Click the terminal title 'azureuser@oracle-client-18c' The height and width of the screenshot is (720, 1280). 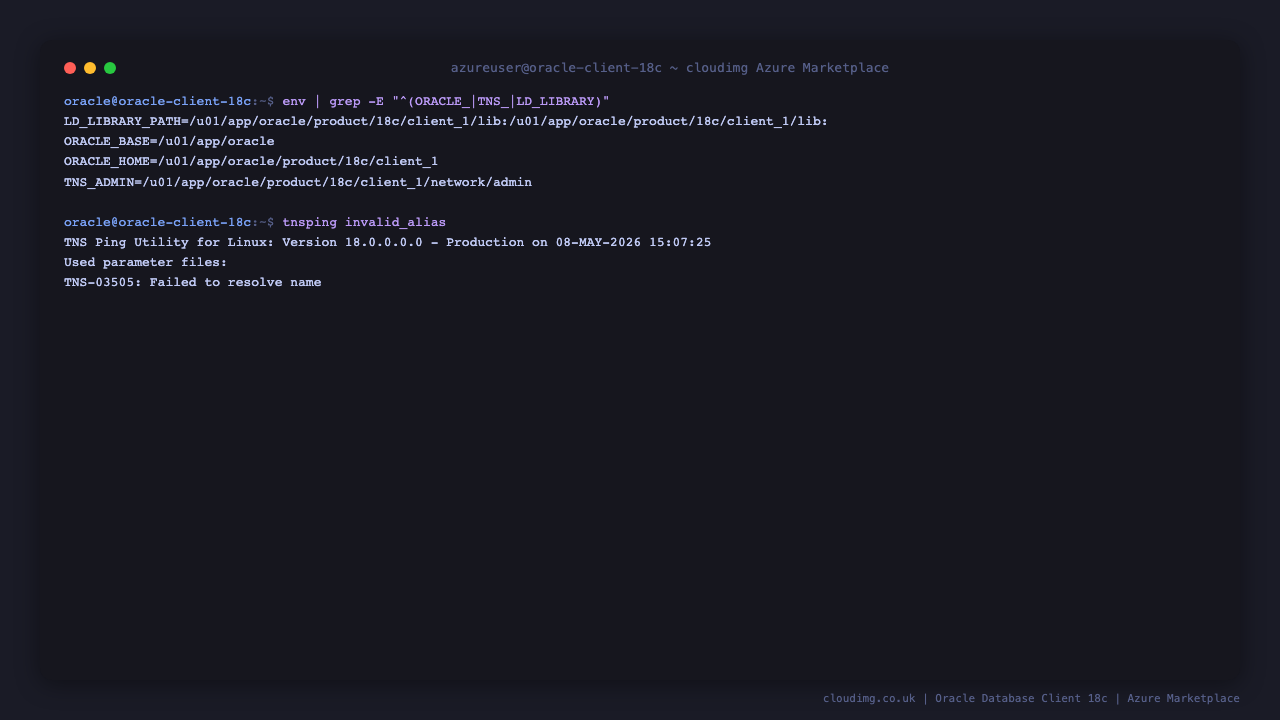click(x=556, y=68)
